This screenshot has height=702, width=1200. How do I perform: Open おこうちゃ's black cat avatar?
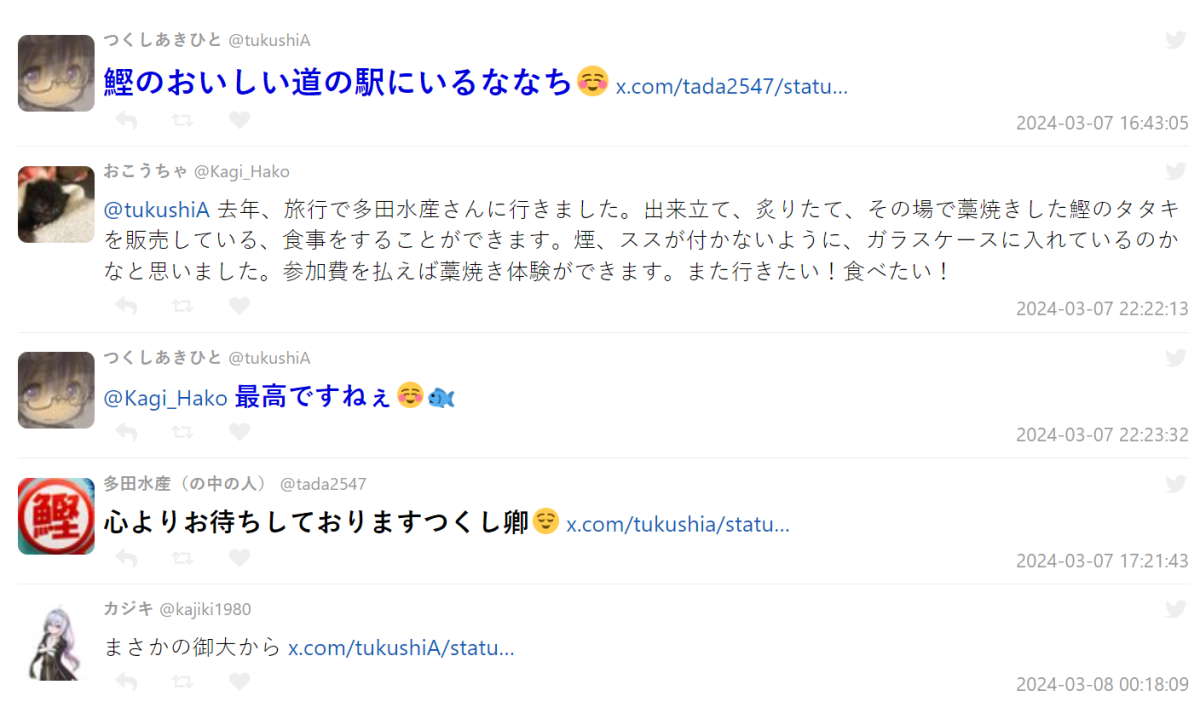(56, 204)
